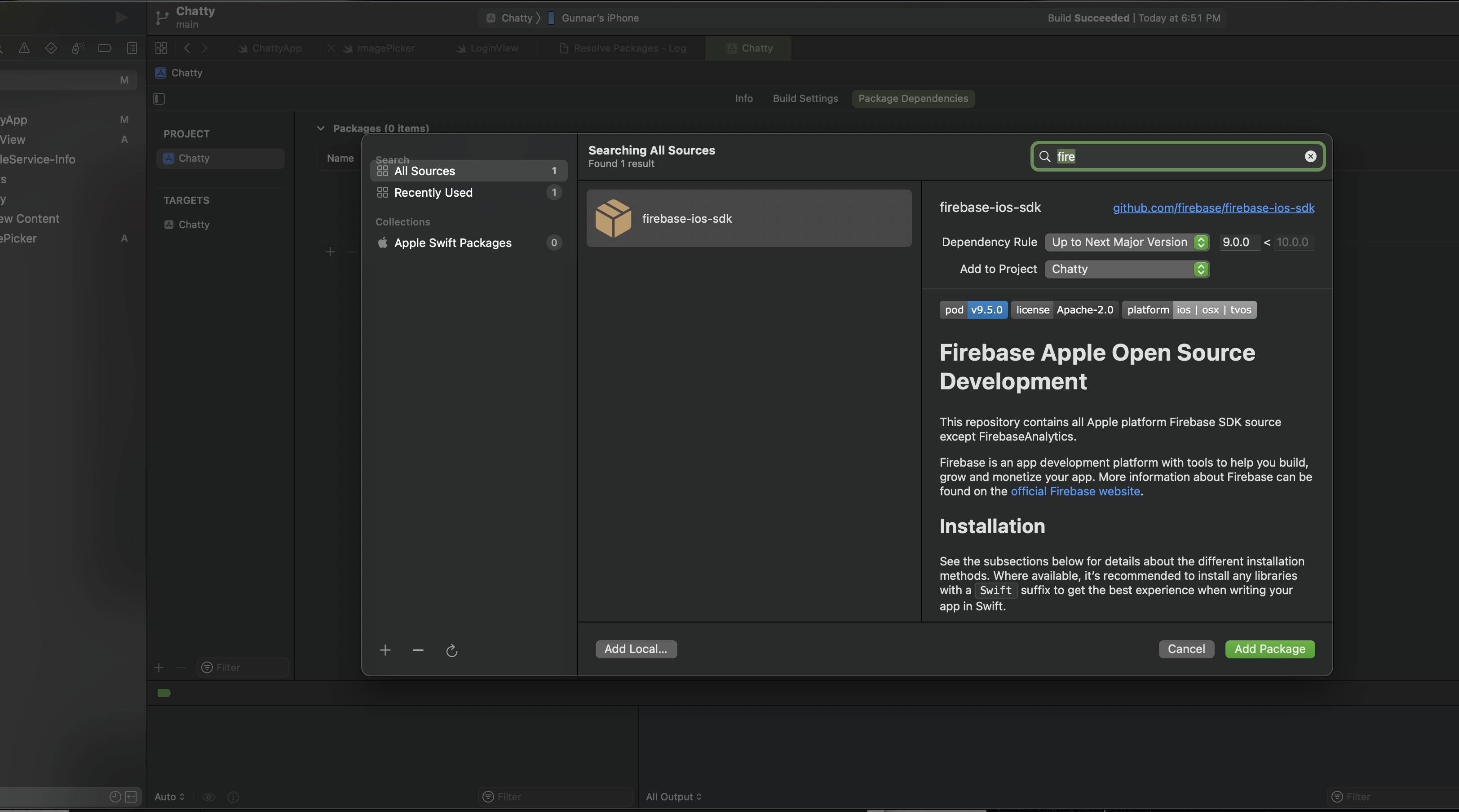Select the Chatty project editor tab

pos(749,48)
